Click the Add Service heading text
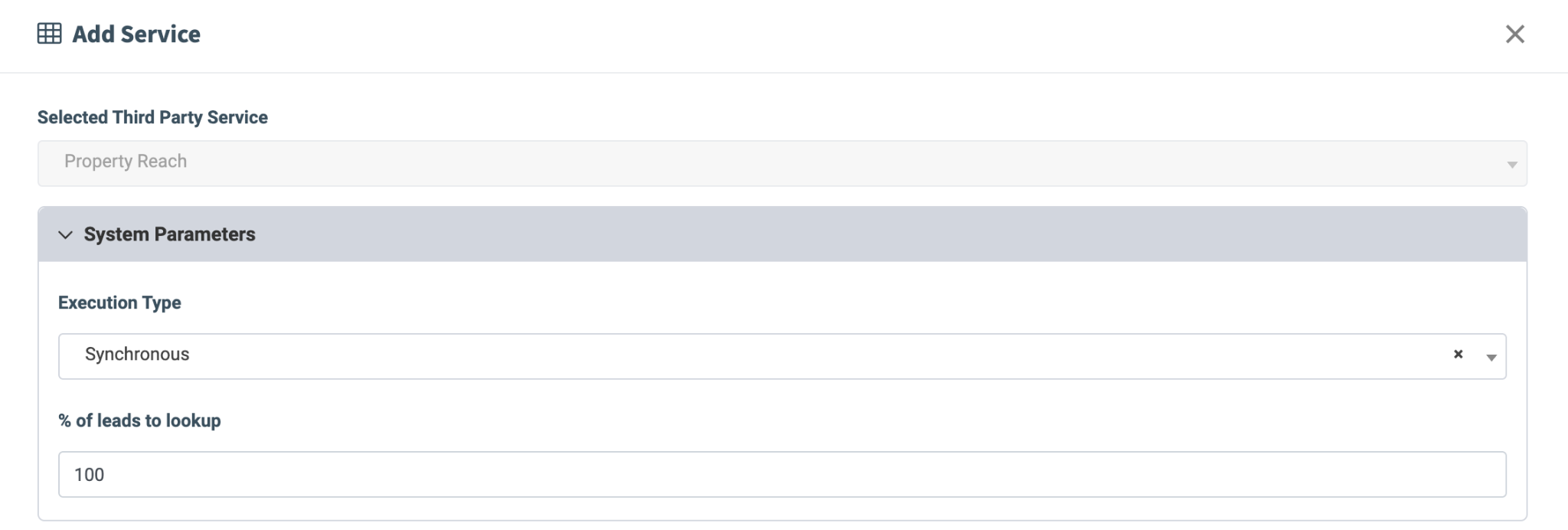 136,34
